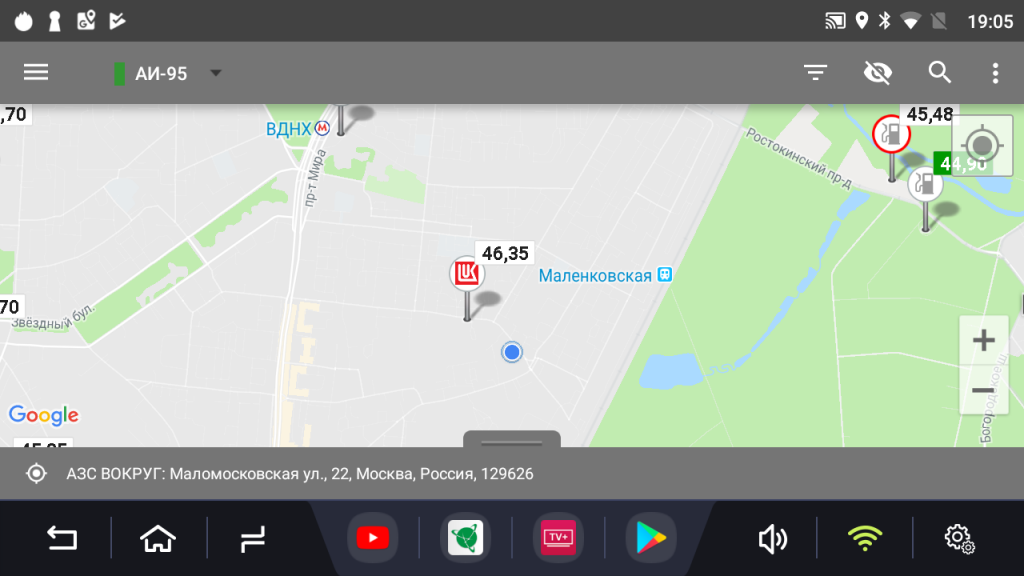Toggle the crossed-eye visibility icon
1024x576 pixels.
878,72
